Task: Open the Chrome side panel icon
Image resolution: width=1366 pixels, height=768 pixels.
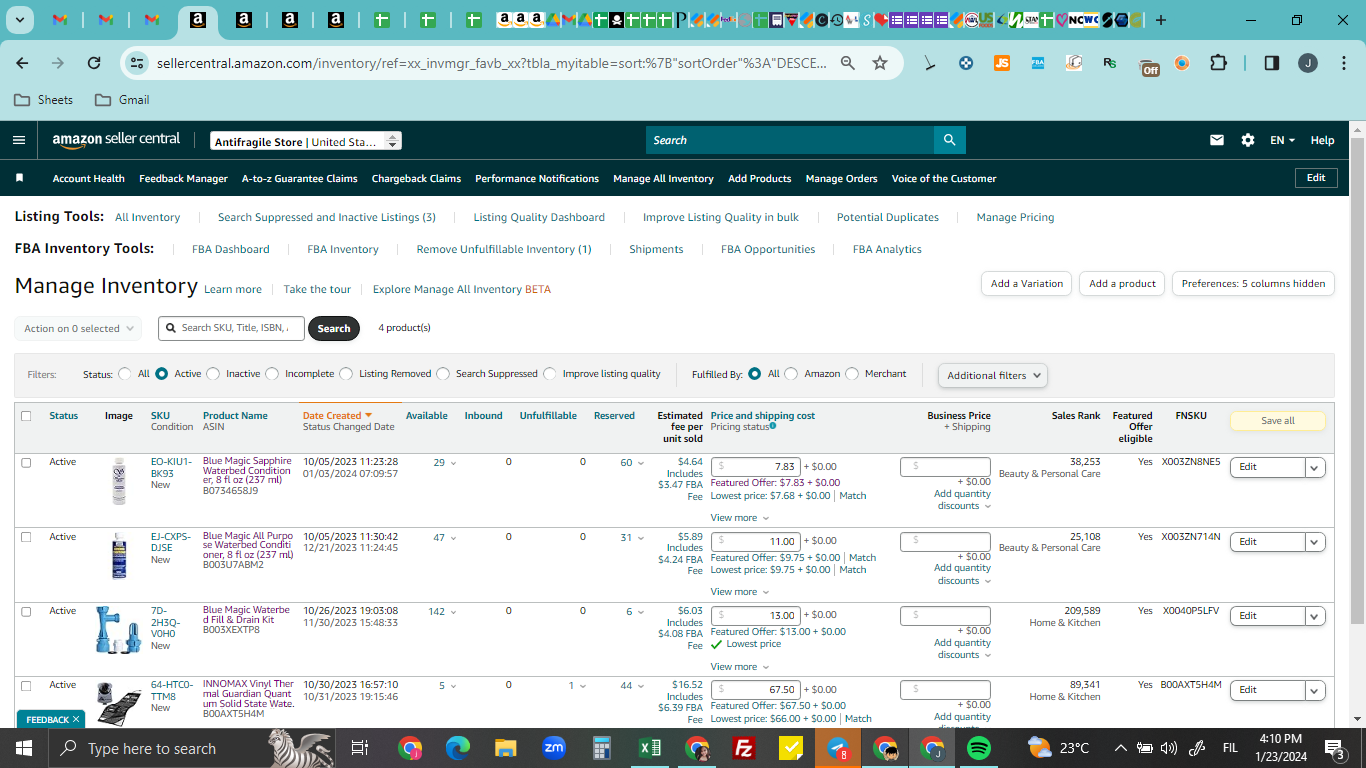Action: tap(1272, 63)
